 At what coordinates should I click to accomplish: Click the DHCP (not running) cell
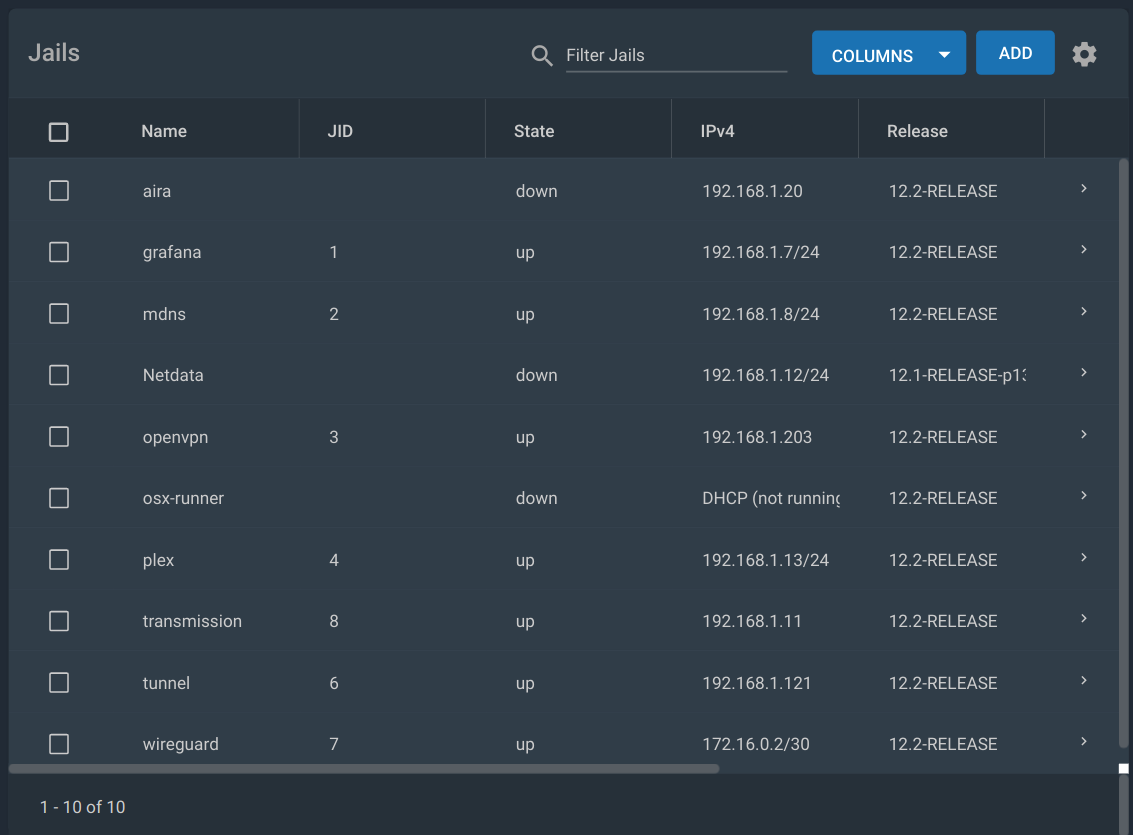coord(771,498)
